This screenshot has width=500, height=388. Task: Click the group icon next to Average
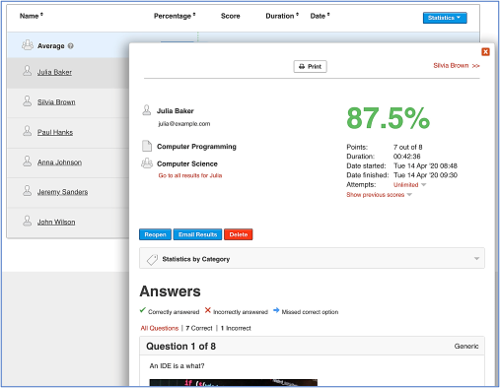(27, 45)
